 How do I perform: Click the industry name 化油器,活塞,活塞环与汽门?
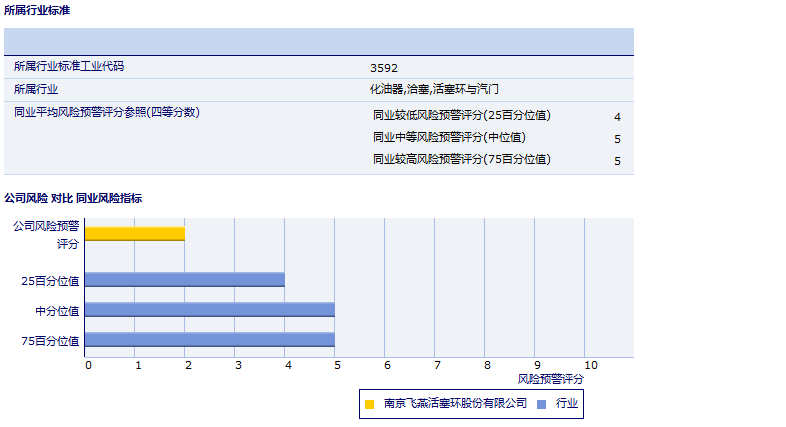[x=434, y=90]
